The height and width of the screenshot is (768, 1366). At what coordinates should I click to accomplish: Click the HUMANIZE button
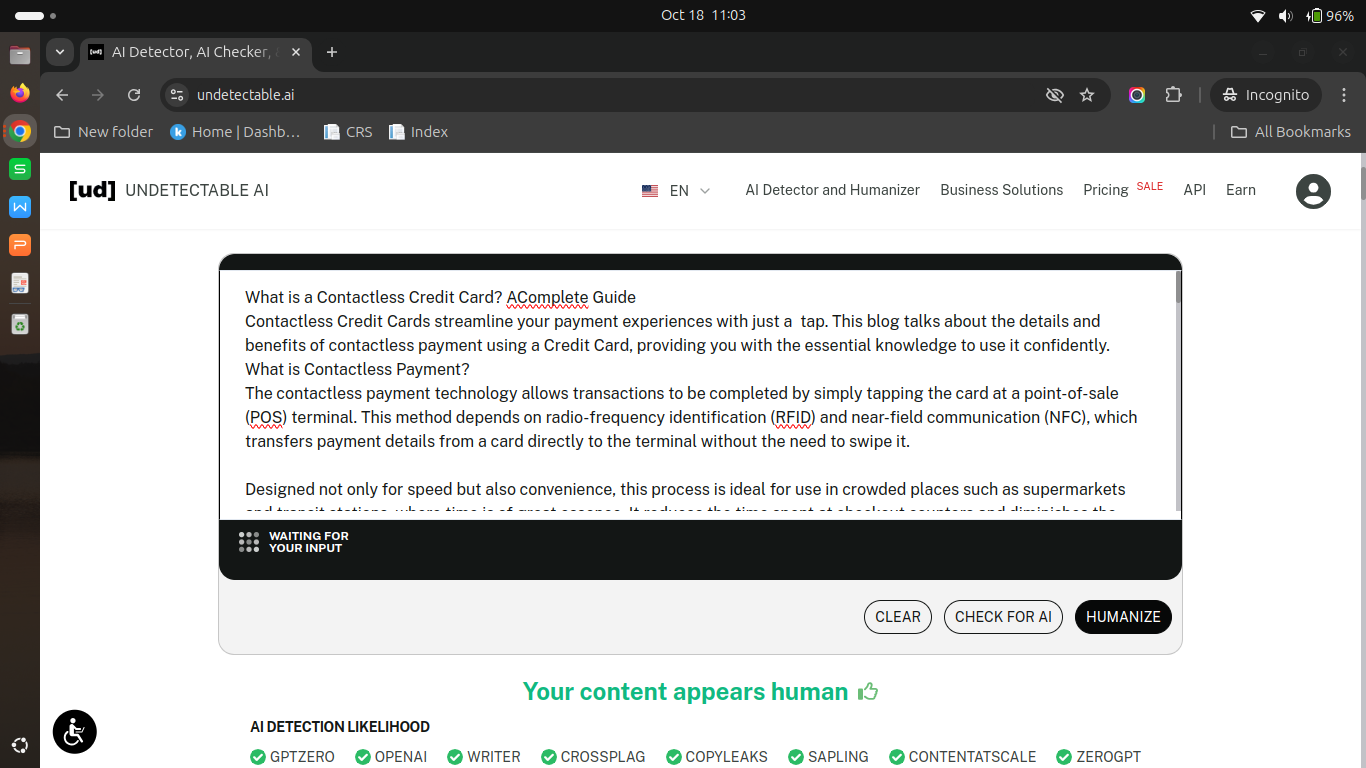1122,617
